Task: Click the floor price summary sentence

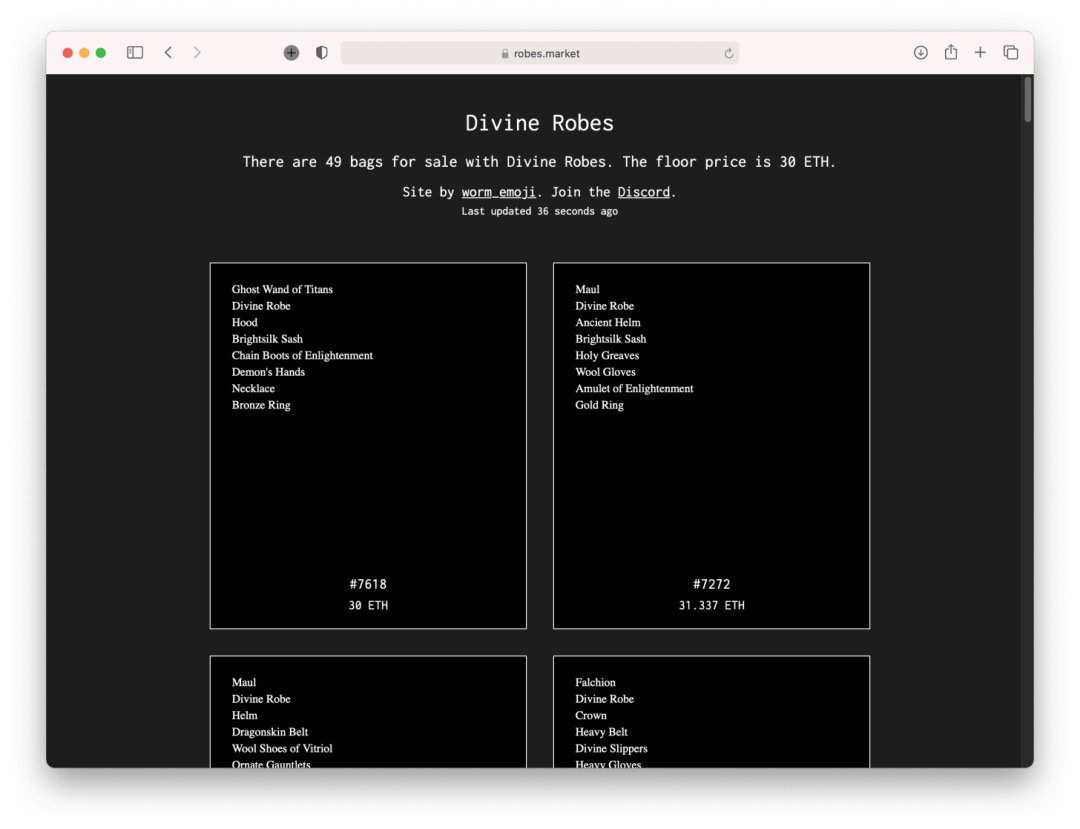Action: (539, 162)
